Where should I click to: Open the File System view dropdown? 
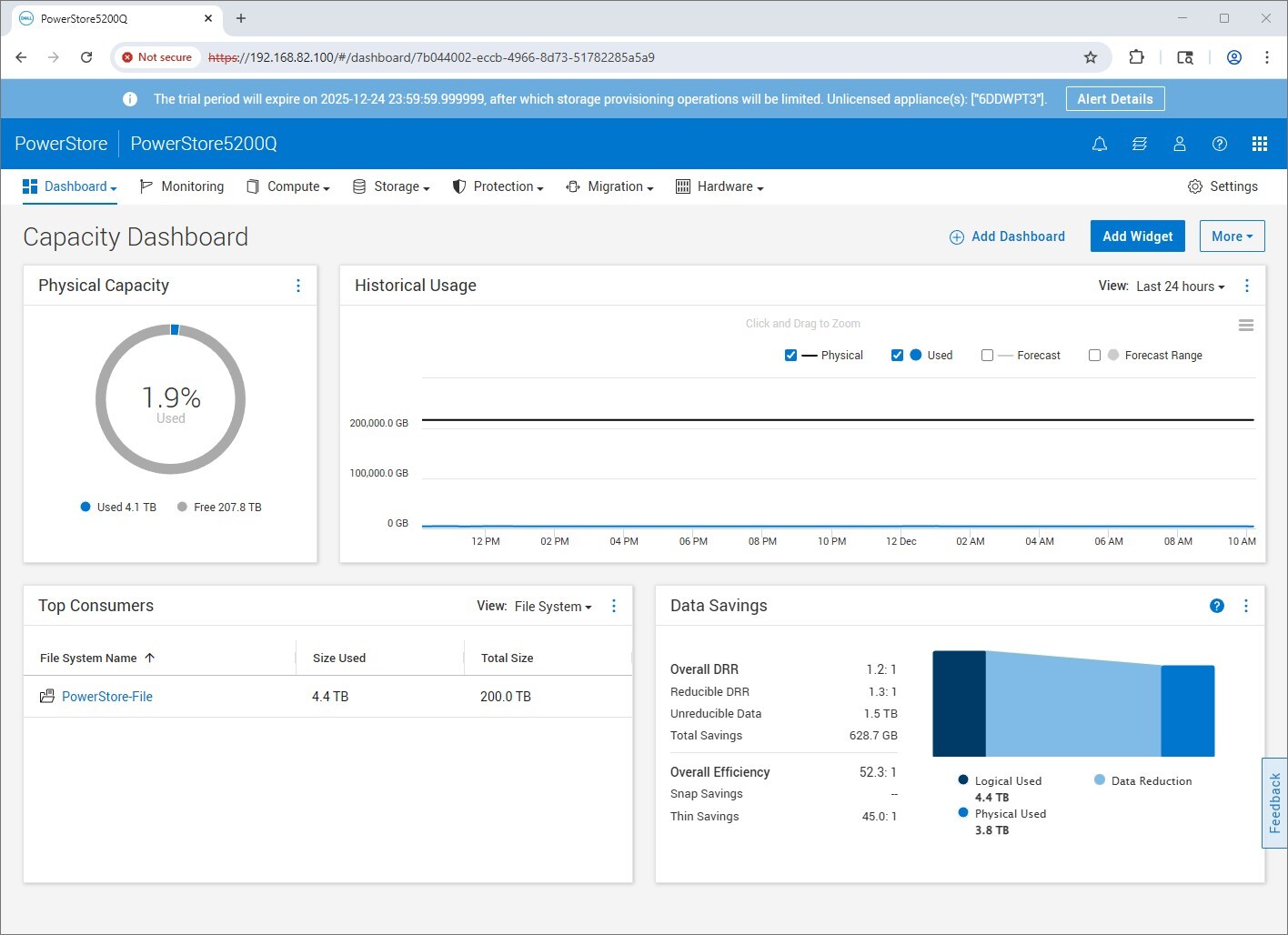point(552,607)
